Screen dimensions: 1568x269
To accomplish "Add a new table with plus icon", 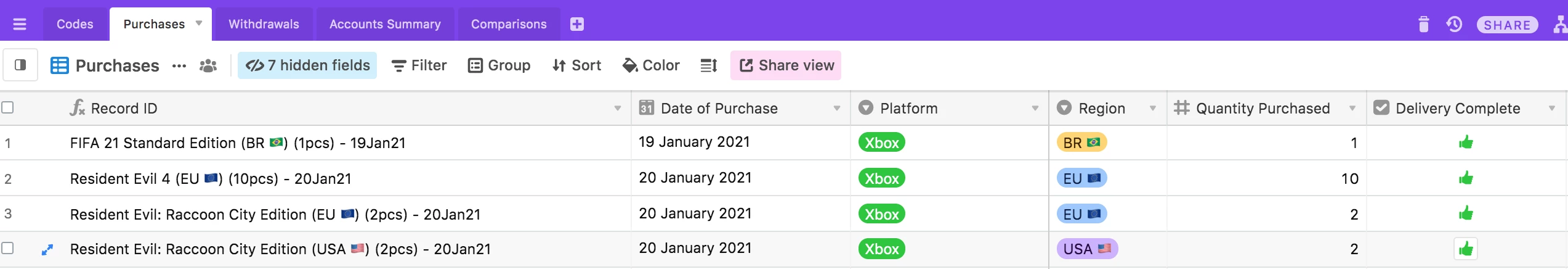I will click(577, 24).
